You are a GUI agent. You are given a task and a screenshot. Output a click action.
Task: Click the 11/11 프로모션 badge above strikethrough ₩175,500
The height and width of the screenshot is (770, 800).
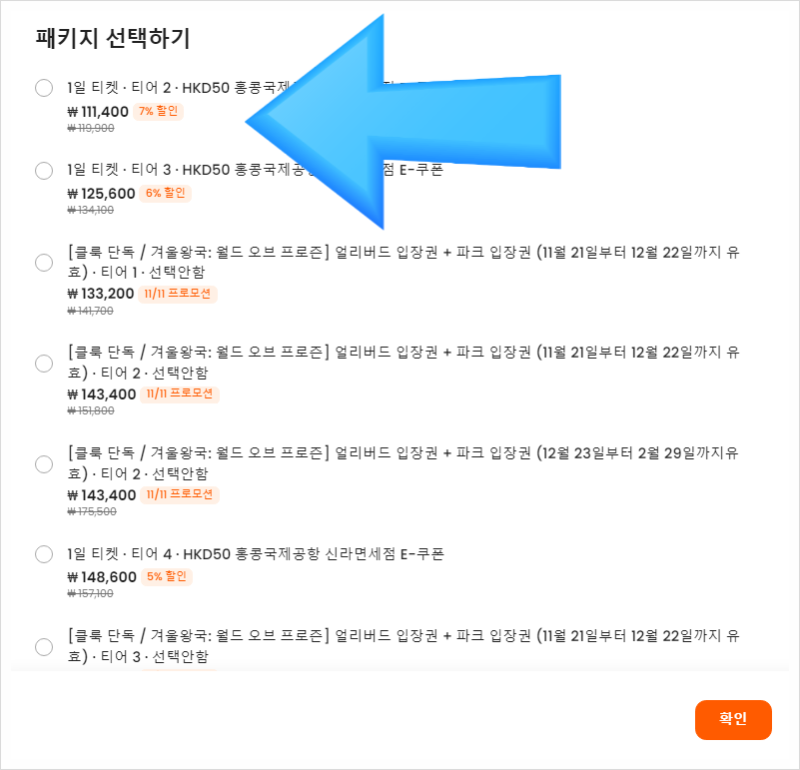tap(180, 494)
